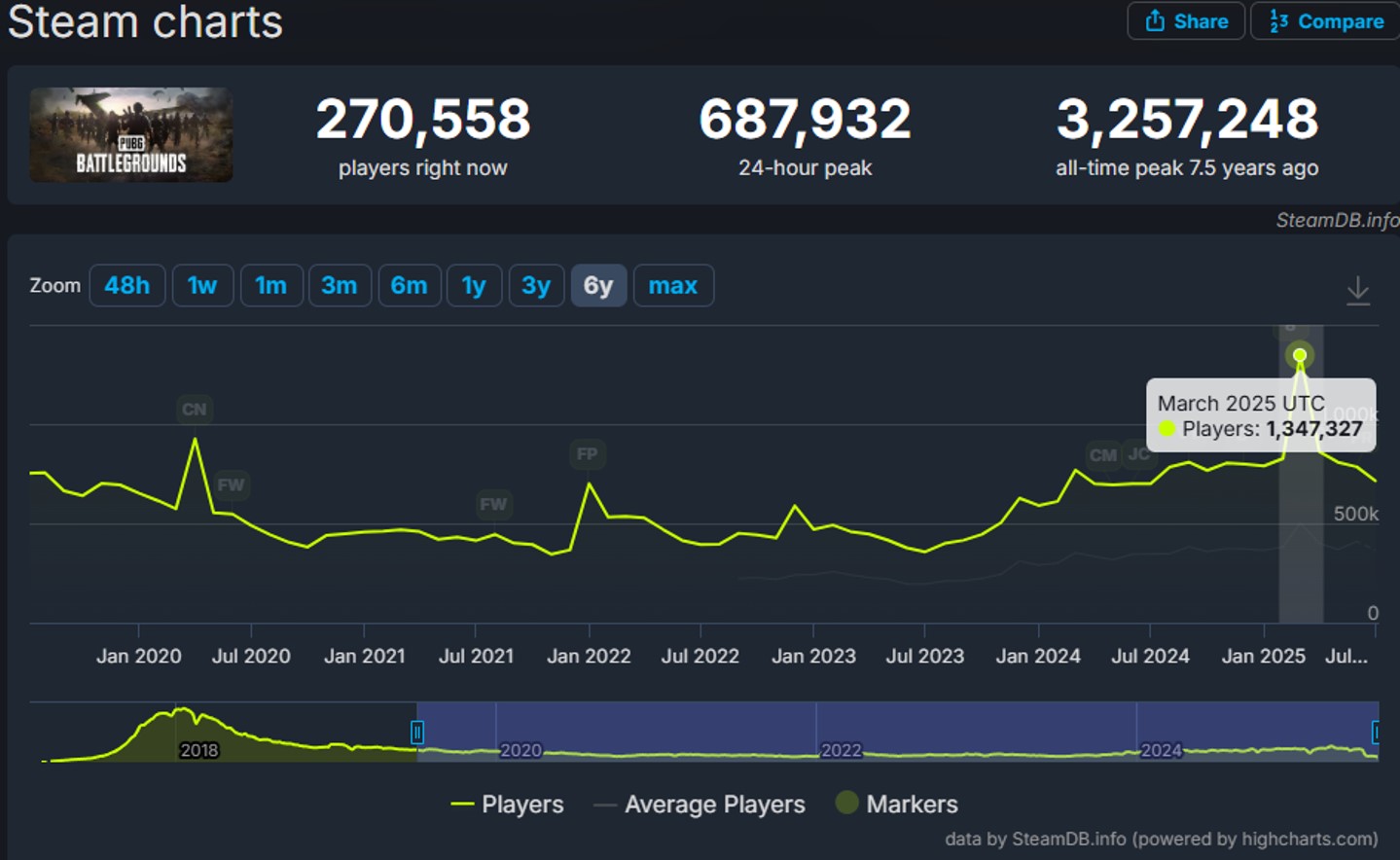1400x860 pixels.
Task: Open the Compare button
Action: (1326, 21)
